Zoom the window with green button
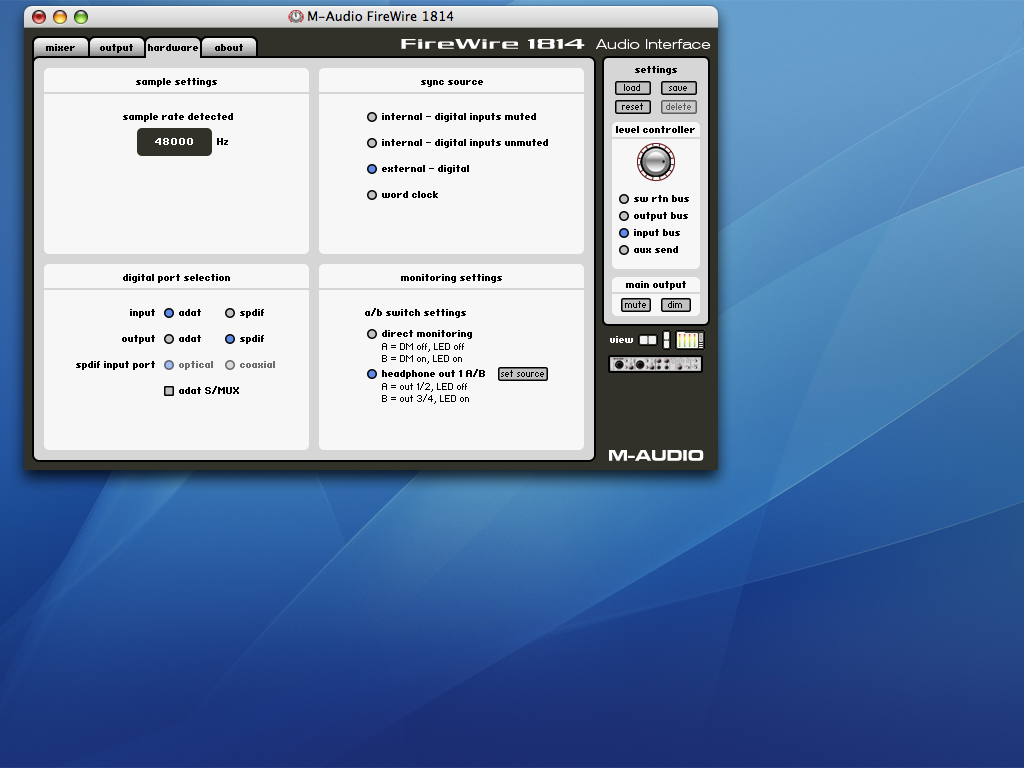This screenshot has height=768, width=1024. click(x=81, y=17)
